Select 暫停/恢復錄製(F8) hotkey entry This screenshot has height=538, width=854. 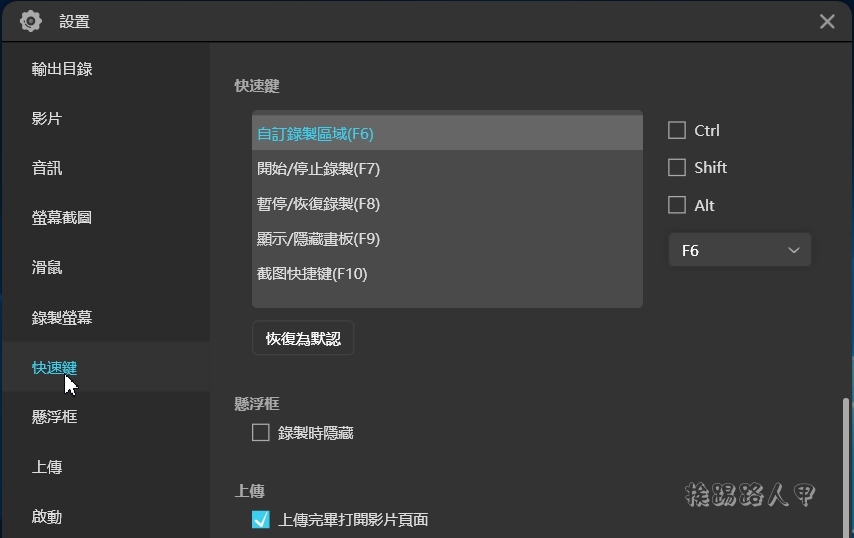click(x=447, y=204)
